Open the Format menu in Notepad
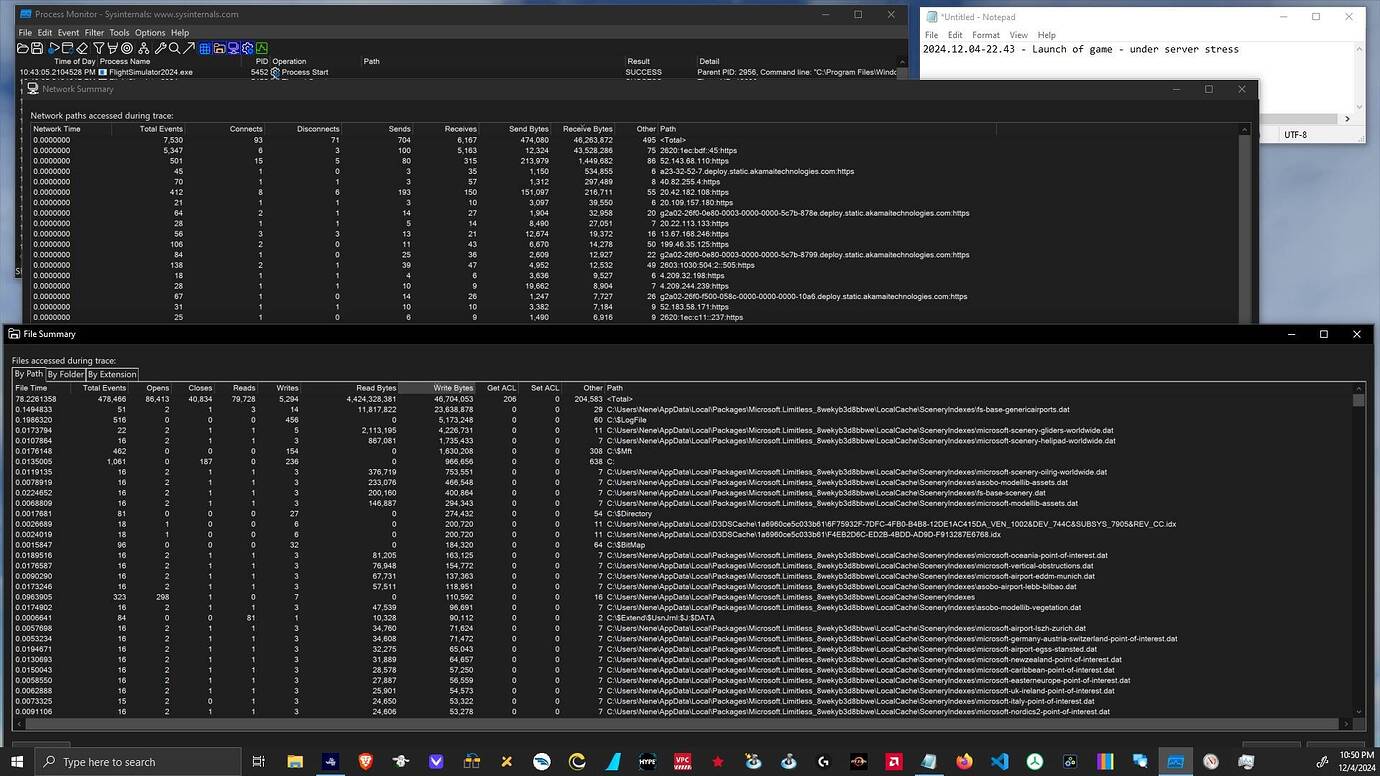1380x776 pixels. click(x=986, y=34)
